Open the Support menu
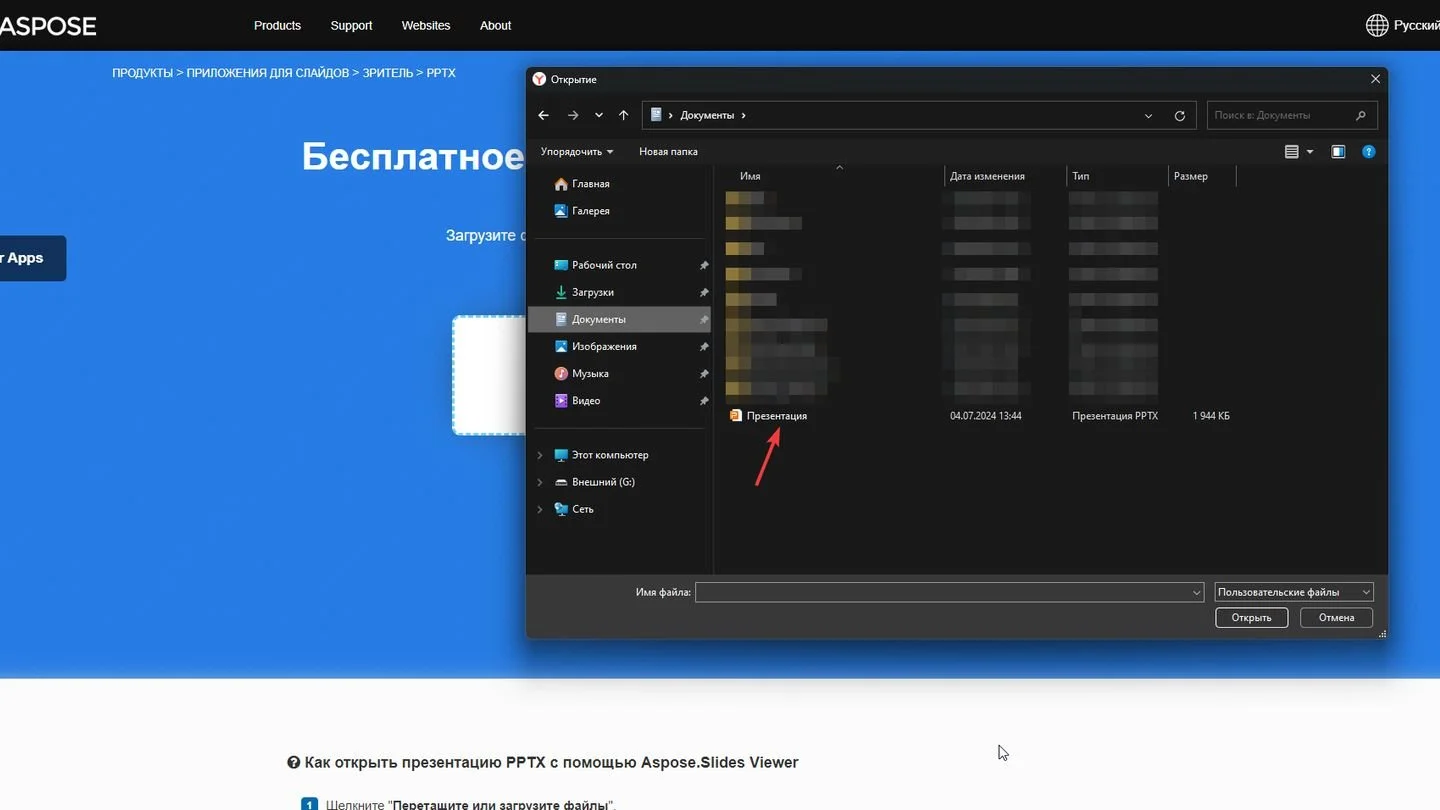Image resolution: width=1440 pixels, height=810 pixels. point(351,25)
